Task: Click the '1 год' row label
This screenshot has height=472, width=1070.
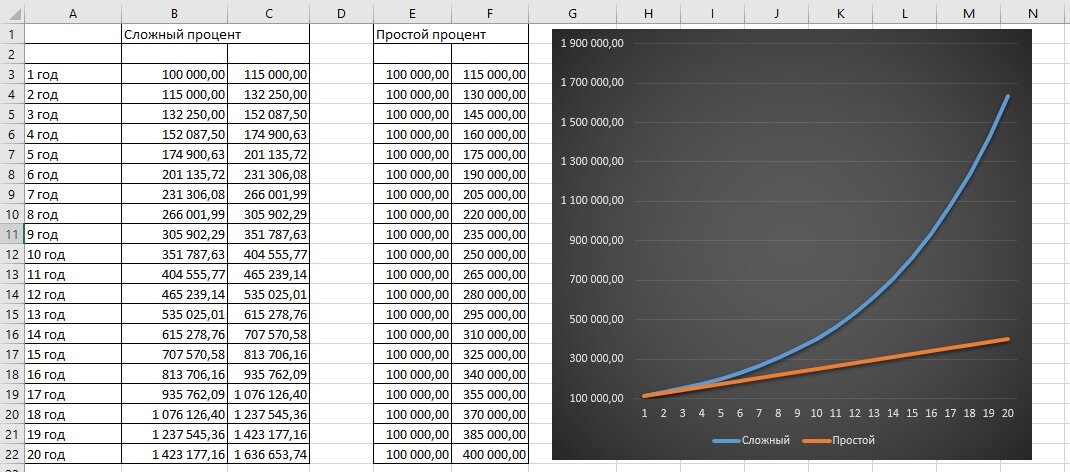Action: point(73,75)
